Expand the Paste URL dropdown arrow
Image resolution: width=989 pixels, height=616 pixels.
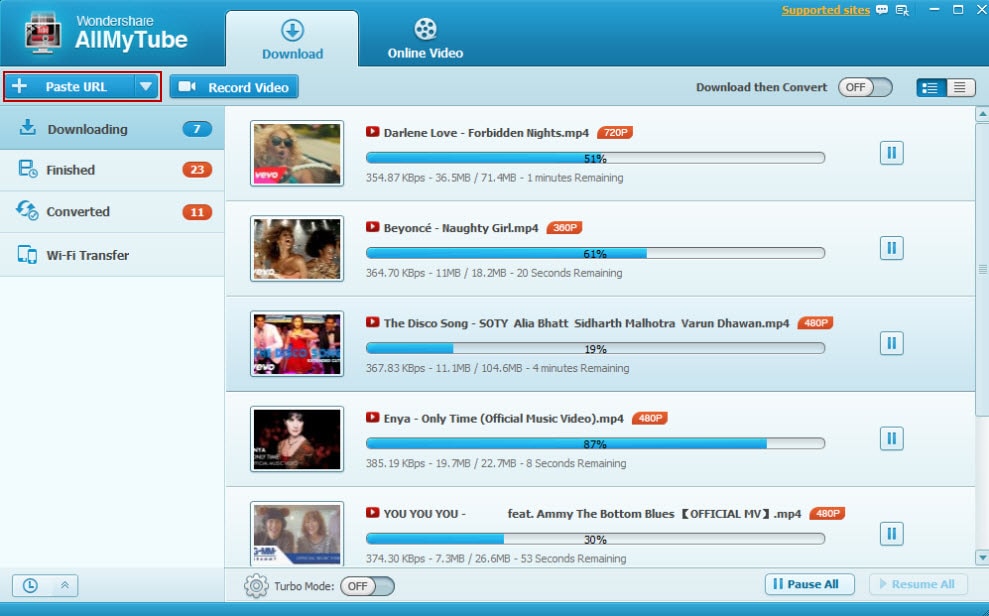pyautogui.click(x=146, y=86)
